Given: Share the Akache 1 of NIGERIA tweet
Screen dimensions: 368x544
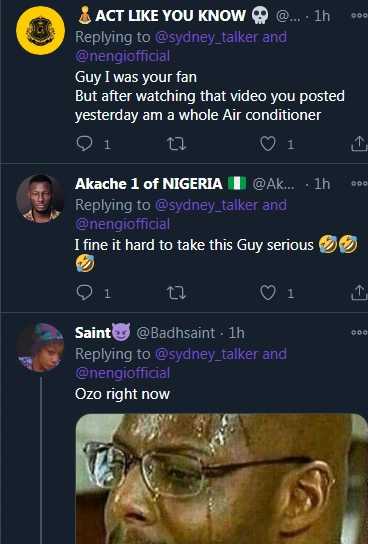Looking at the screenshot, I should (359, 292).
